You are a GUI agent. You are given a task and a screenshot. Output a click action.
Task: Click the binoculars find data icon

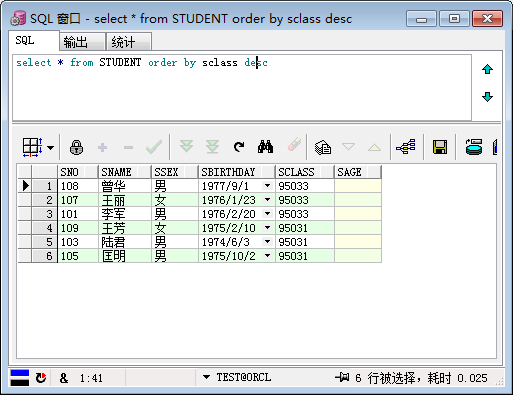(265, 147)
